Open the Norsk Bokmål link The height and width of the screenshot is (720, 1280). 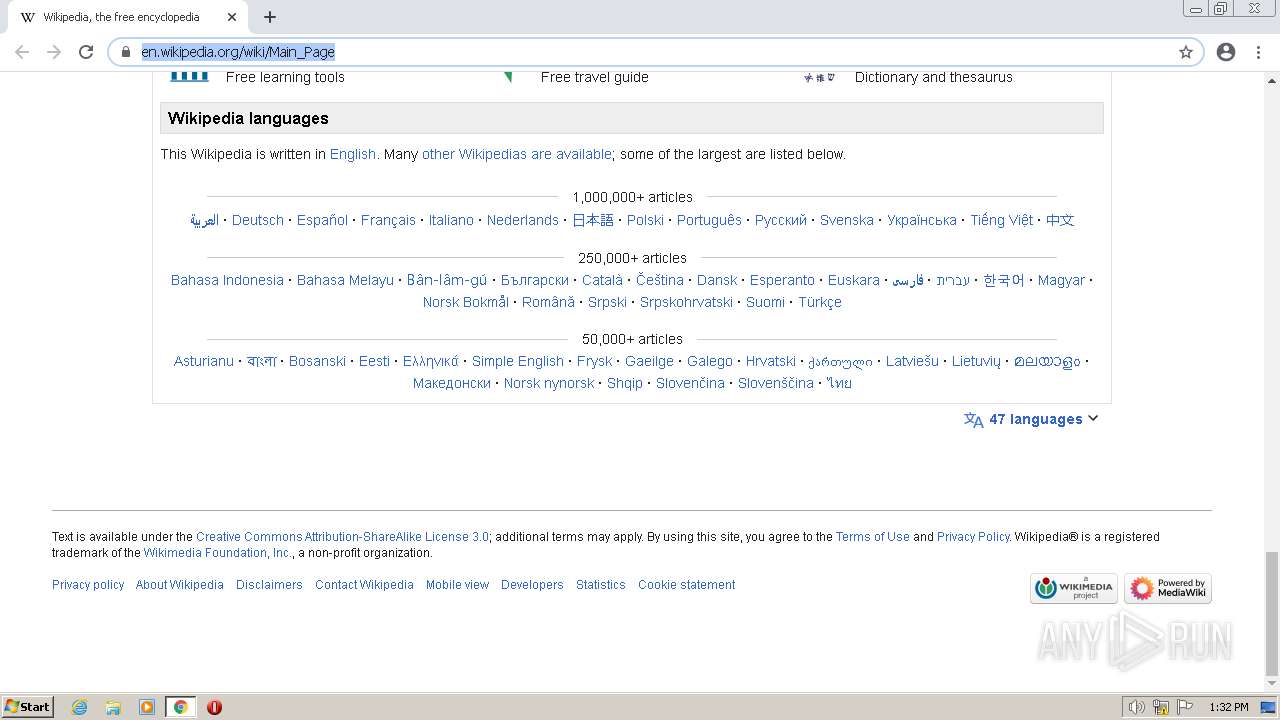(466, 302)
